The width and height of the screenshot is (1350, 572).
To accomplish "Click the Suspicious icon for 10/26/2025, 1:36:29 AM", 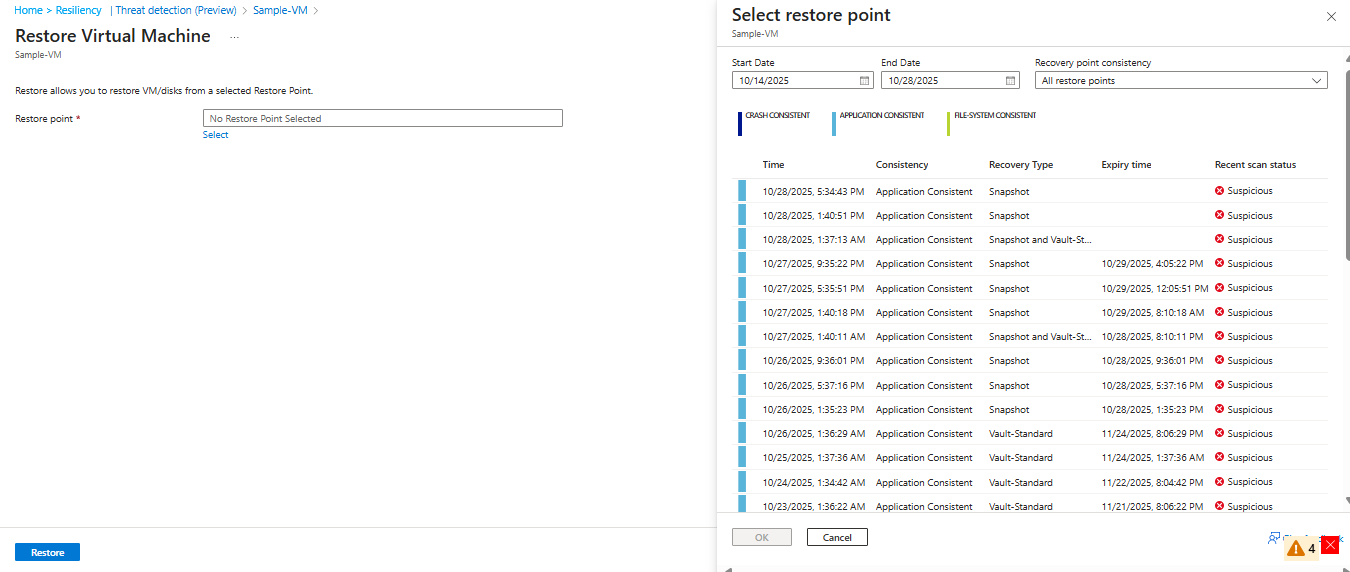I will click(x=1219, y=433).
